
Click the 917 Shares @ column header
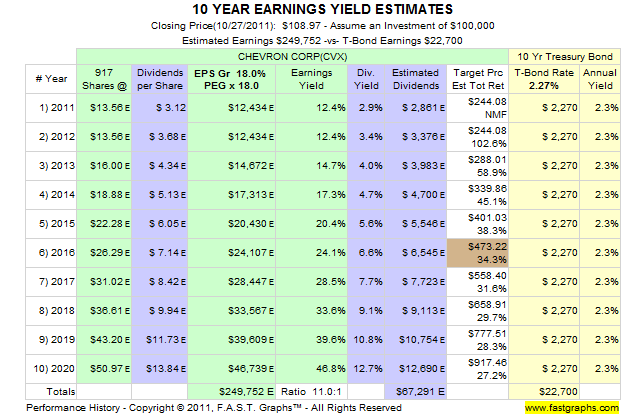click(104, 79)
